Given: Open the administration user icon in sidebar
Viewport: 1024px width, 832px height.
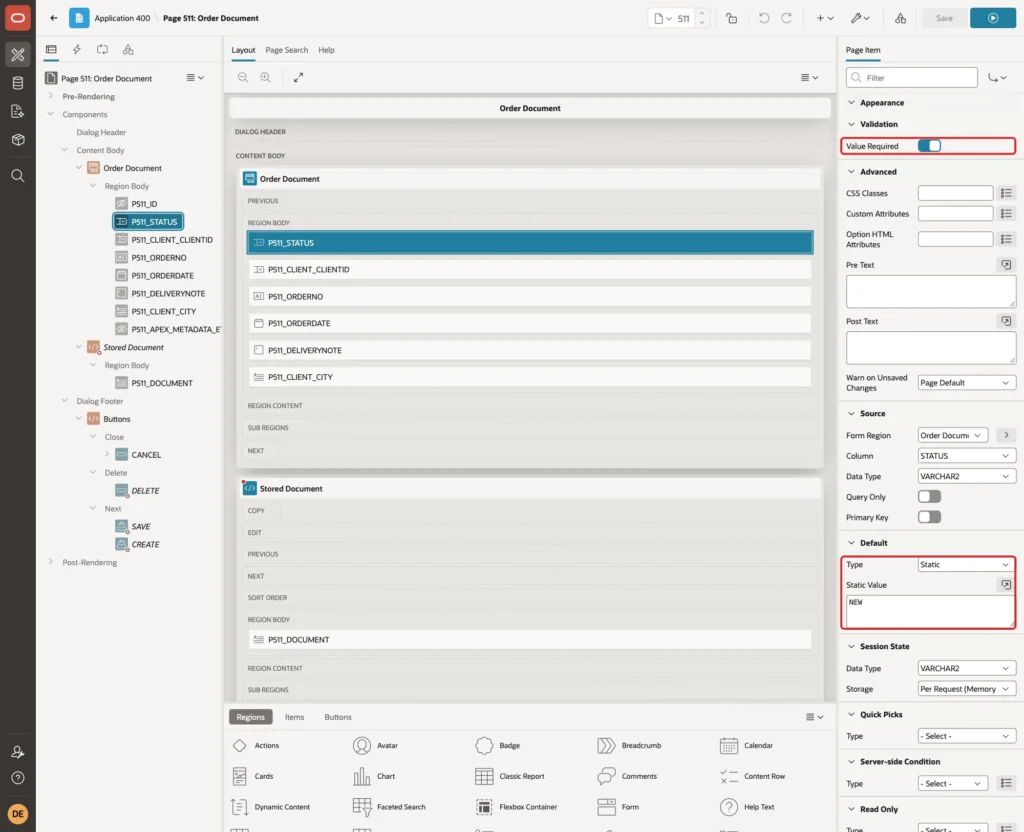Looking at the screenshot, I should click(x=18, y=752).
